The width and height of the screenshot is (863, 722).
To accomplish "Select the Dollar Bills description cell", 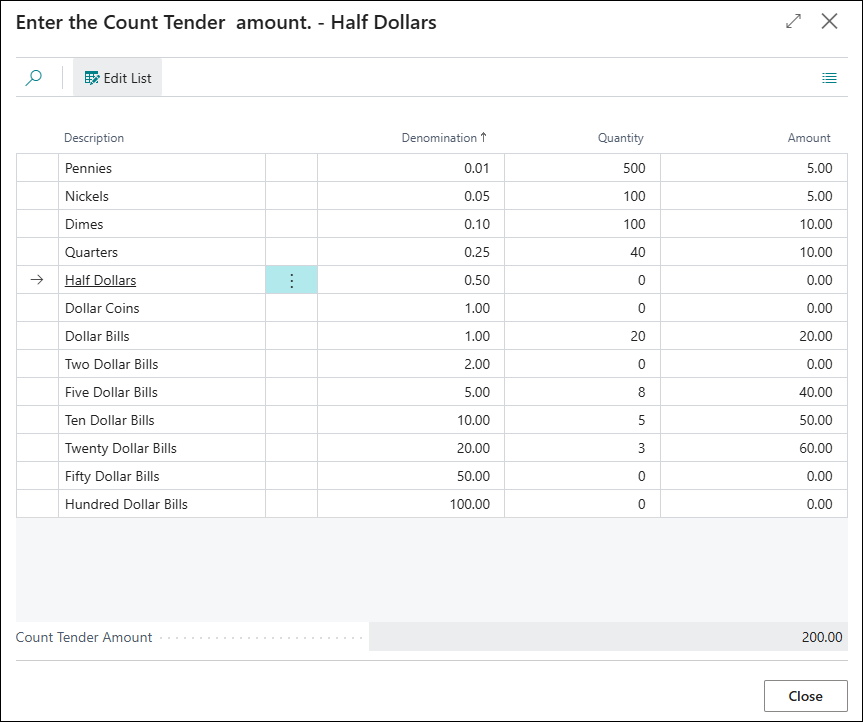I will [x=162, y=336].
